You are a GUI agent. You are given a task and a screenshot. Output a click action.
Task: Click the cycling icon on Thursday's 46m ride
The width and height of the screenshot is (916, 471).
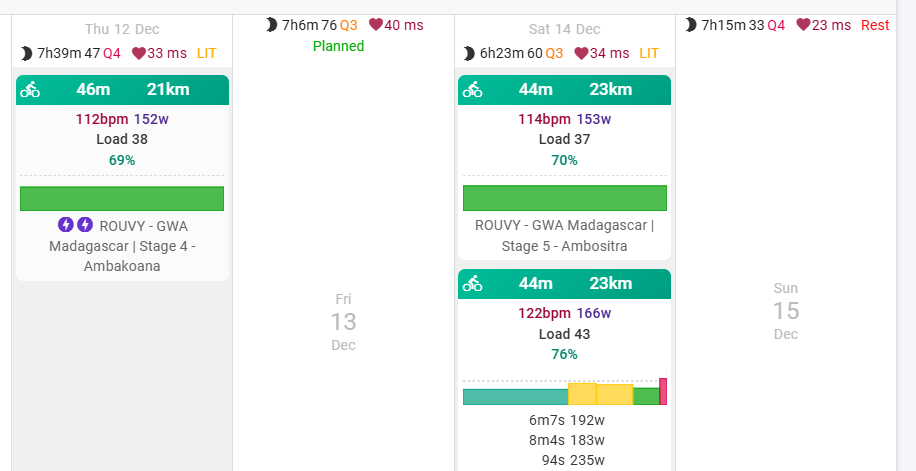point(30,90)
